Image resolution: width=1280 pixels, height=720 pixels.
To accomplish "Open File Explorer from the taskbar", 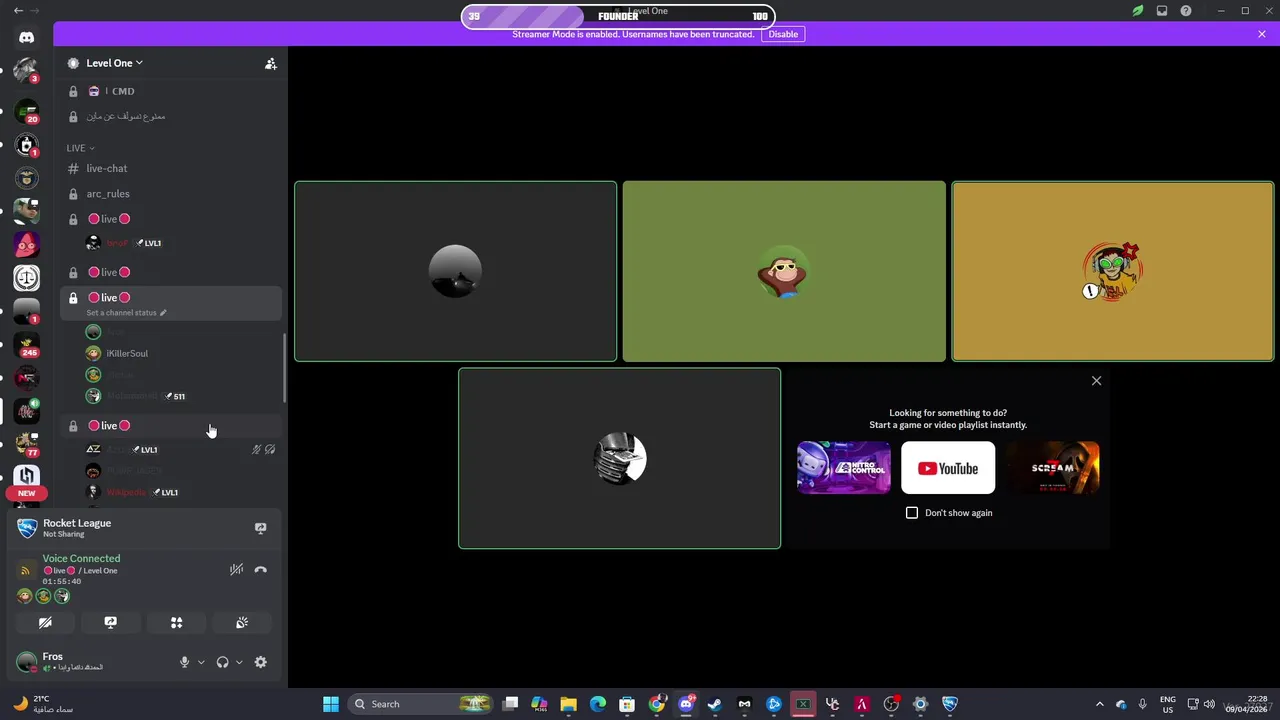I will 568,704.
